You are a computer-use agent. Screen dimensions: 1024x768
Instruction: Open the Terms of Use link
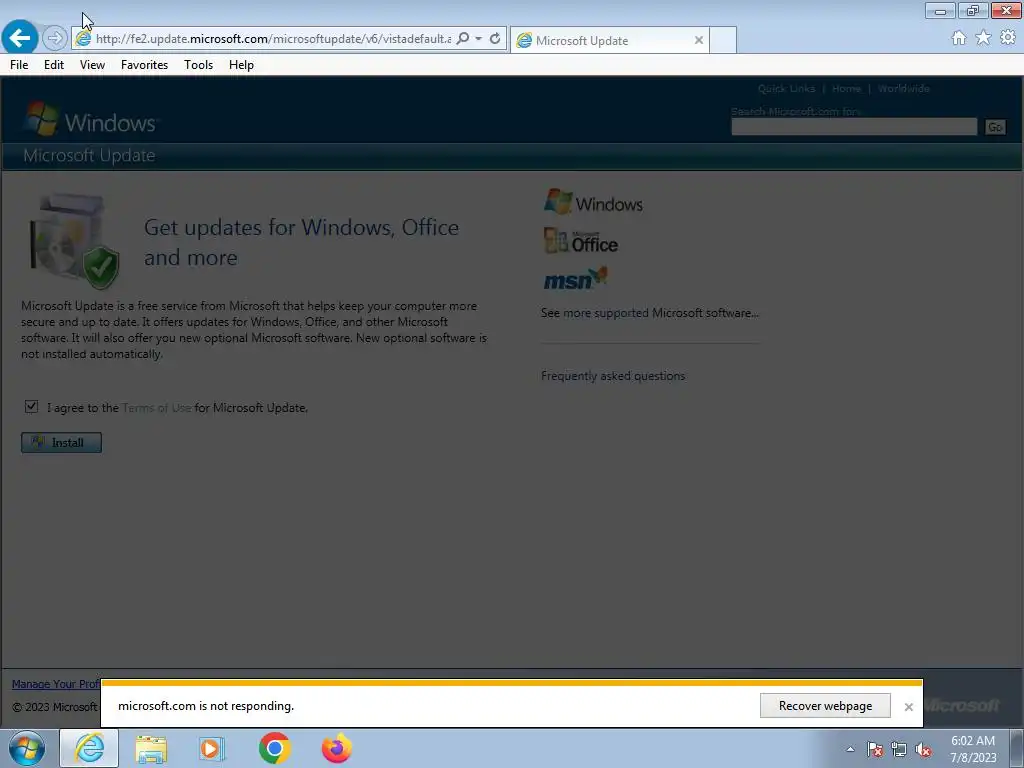pyautogui.click(x=156, y=408)
